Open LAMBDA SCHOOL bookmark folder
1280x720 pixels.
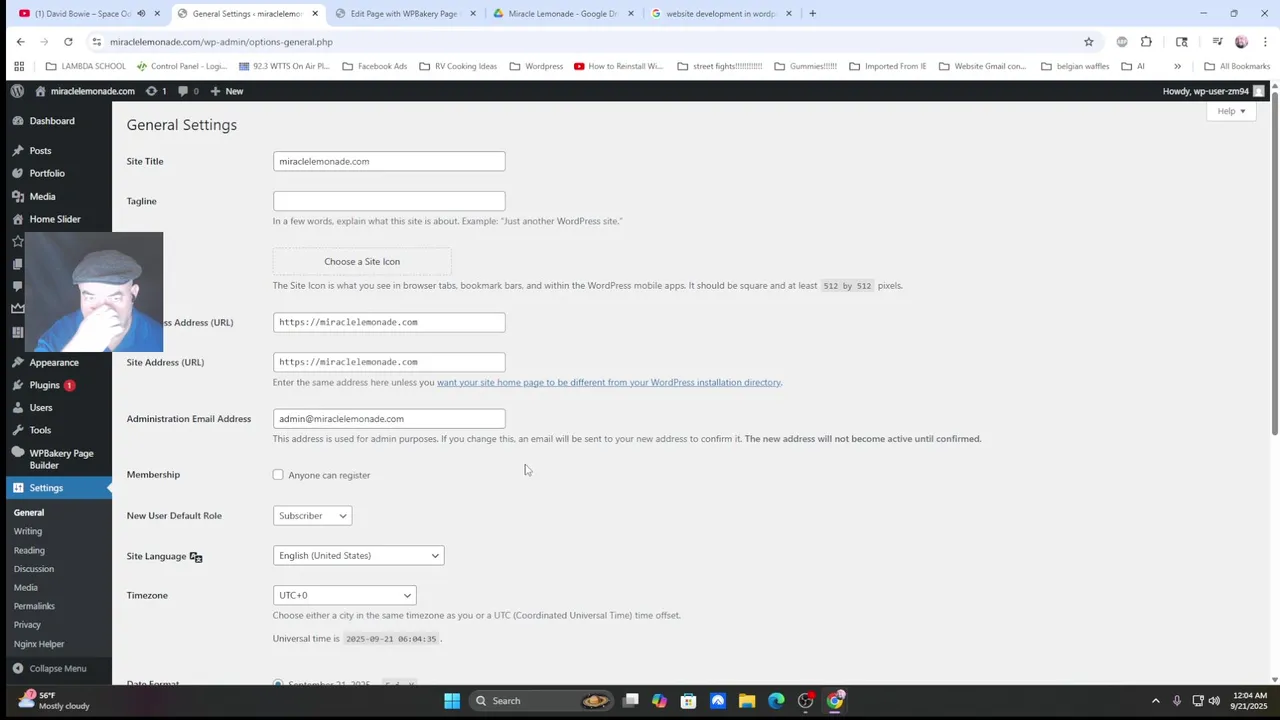[86, 66]
